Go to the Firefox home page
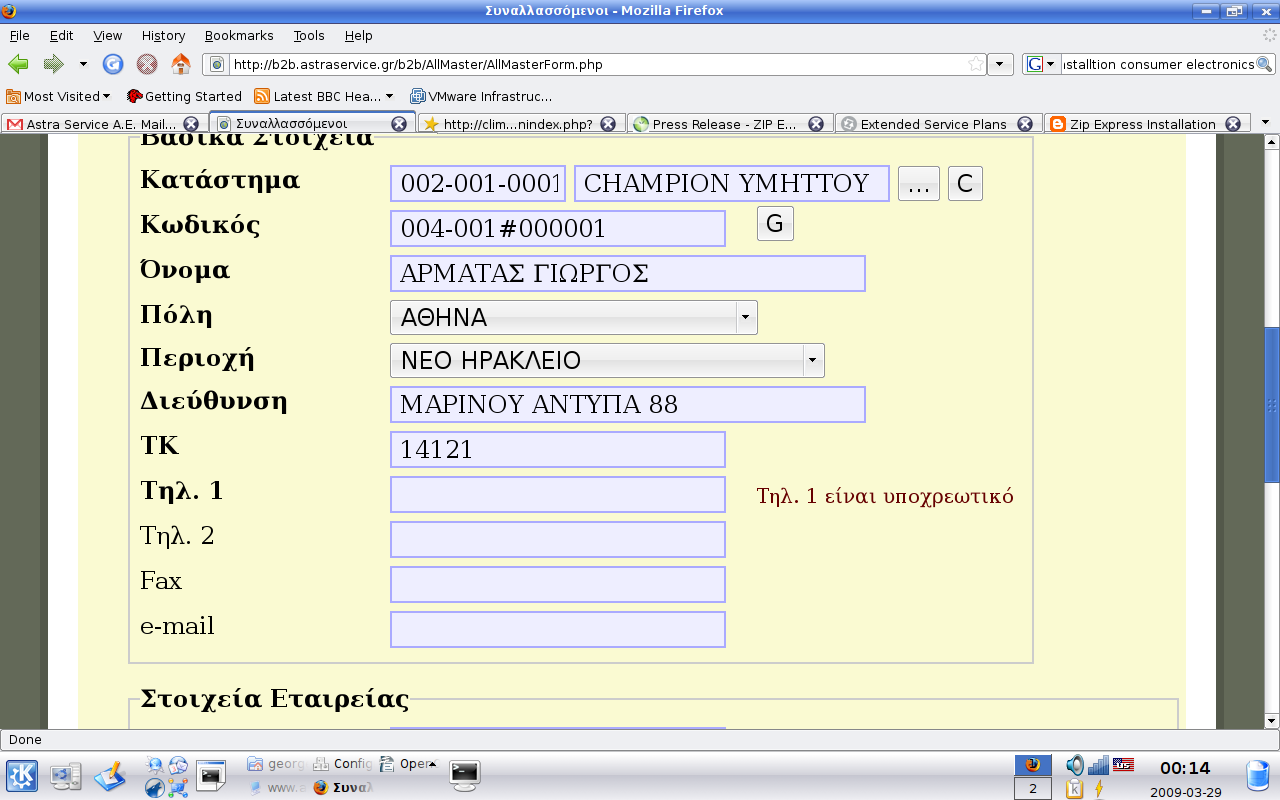 (181, 64)
